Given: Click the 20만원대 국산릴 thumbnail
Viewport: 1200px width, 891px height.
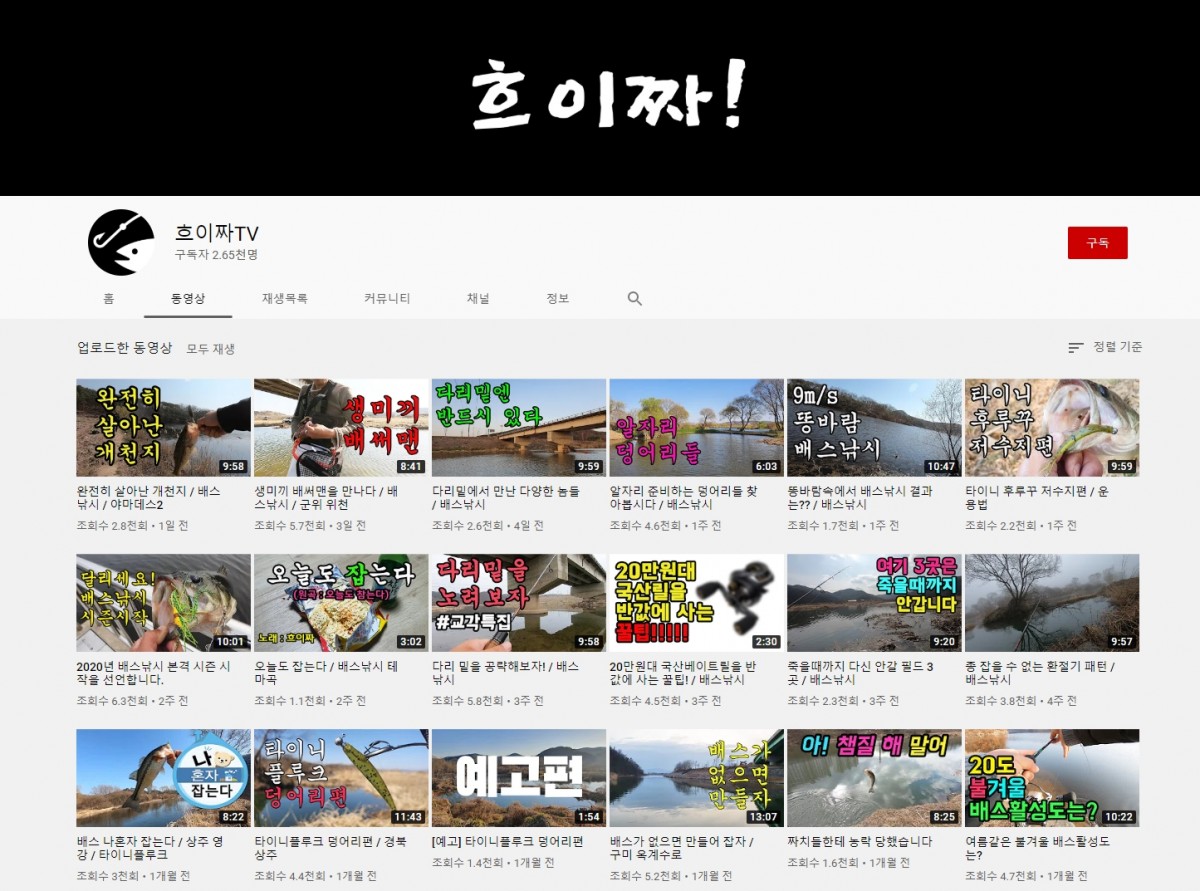Looking at the screenshot, I should (x=696, y=602).
